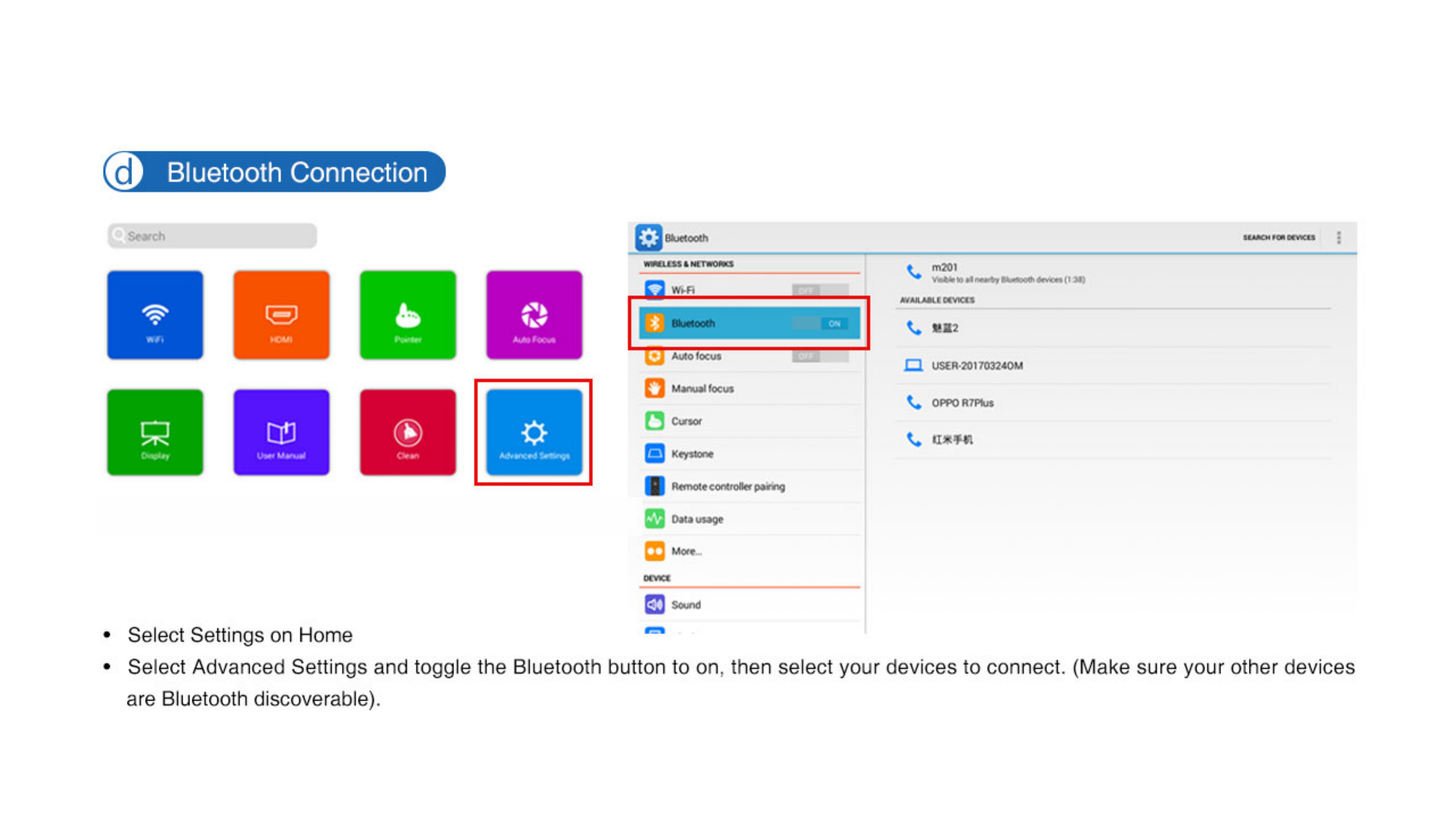Click SEARCH FOR DEVICES button
1456x819 pixels.
[x=1279, y=237]
